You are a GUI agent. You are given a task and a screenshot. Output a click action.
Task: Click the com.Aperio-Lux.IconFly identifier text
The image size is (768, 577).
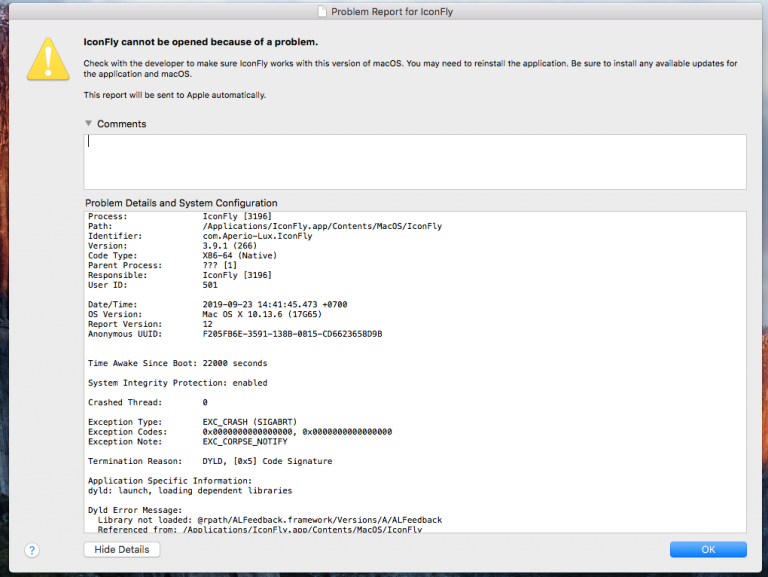257,236
